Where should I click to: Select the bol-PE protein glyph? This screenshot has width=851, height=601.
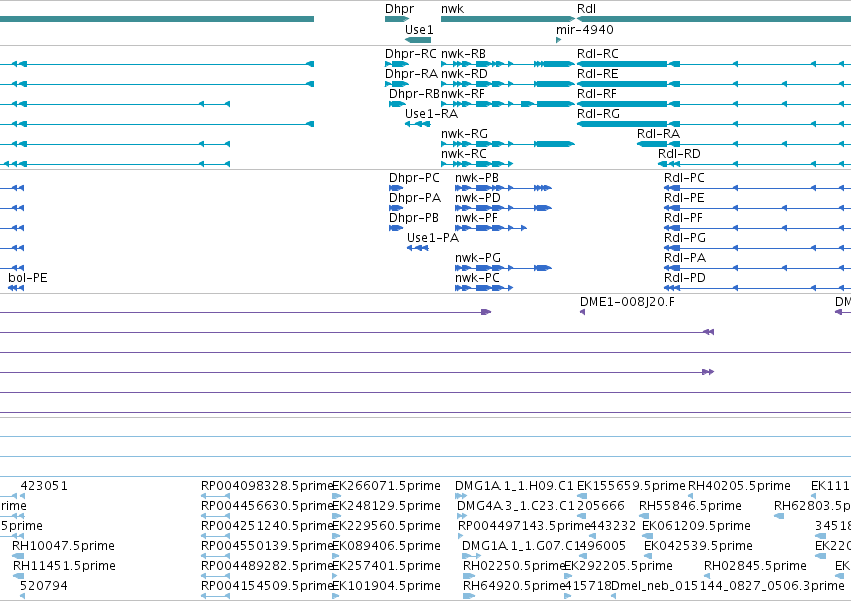(16, 288)
